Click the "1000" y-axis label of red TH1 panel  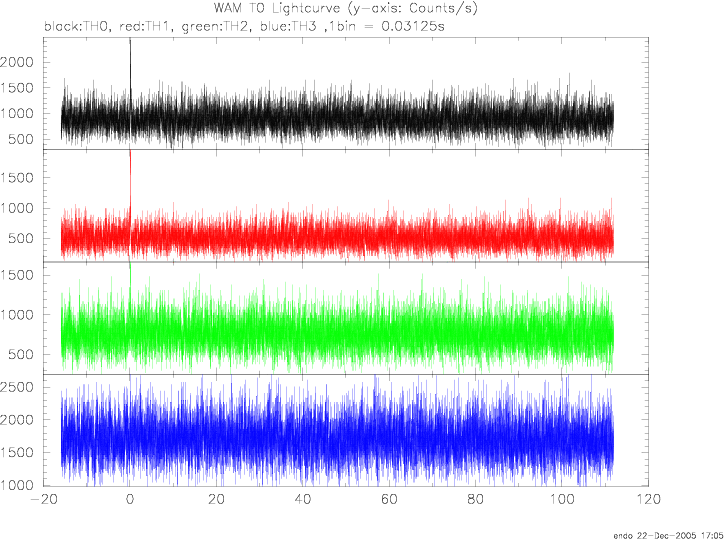click(x=17, y=208)
